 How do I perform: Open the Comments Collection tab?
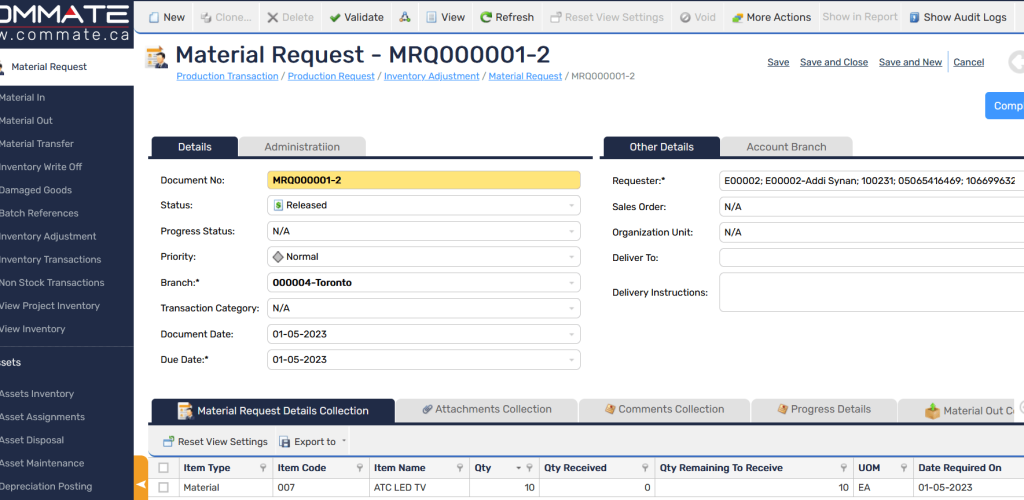coord(664,410)
